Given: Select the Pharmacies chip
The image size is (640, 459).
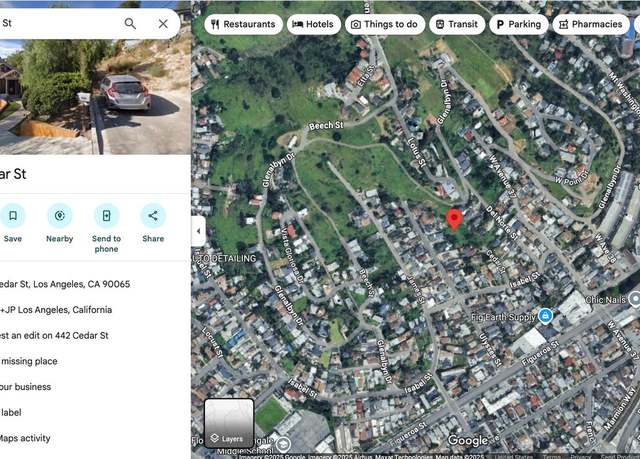Looking at the screenshot, I should 591,24.
